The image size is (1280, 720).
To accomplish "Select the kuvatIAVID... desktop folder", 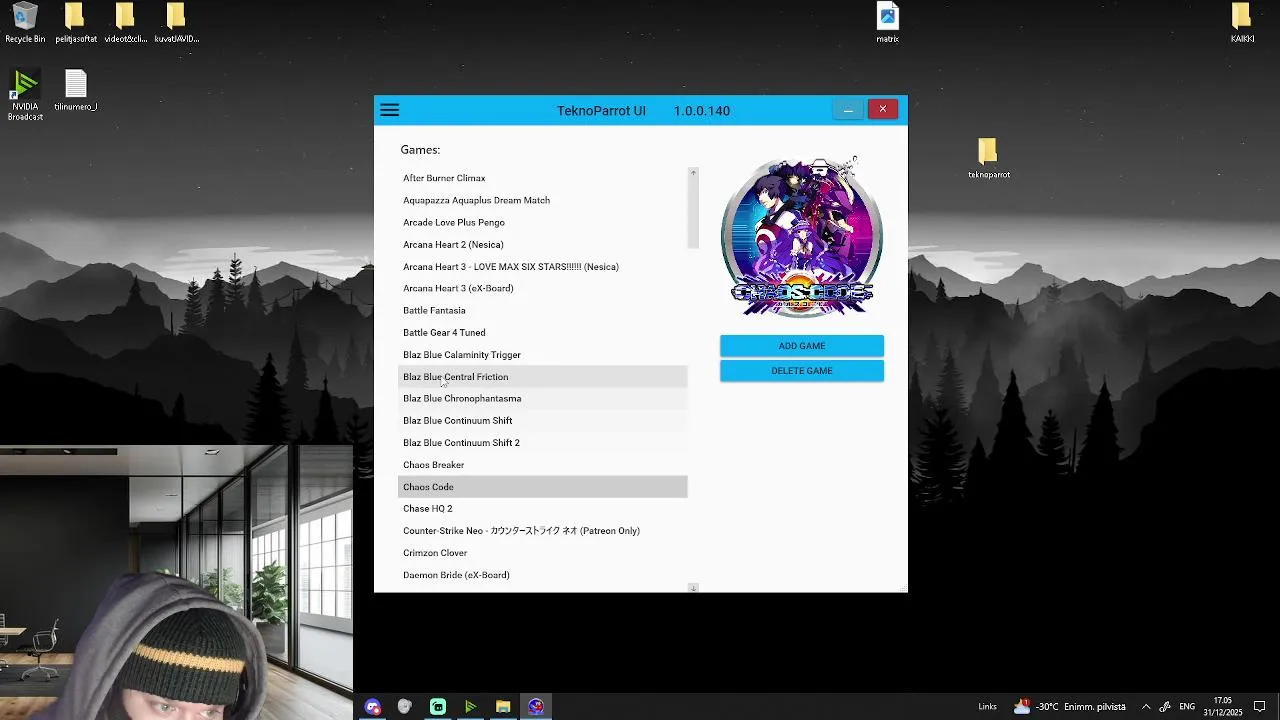I will coord(176,23).
